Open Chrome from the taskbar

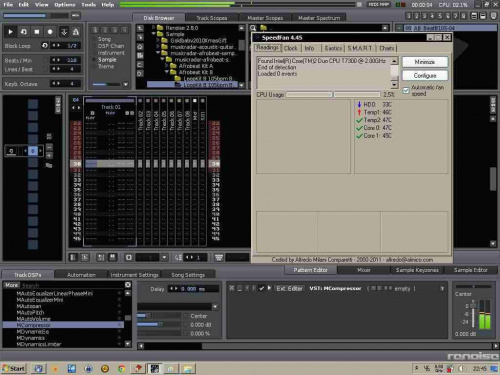click(x=121, y=368)
